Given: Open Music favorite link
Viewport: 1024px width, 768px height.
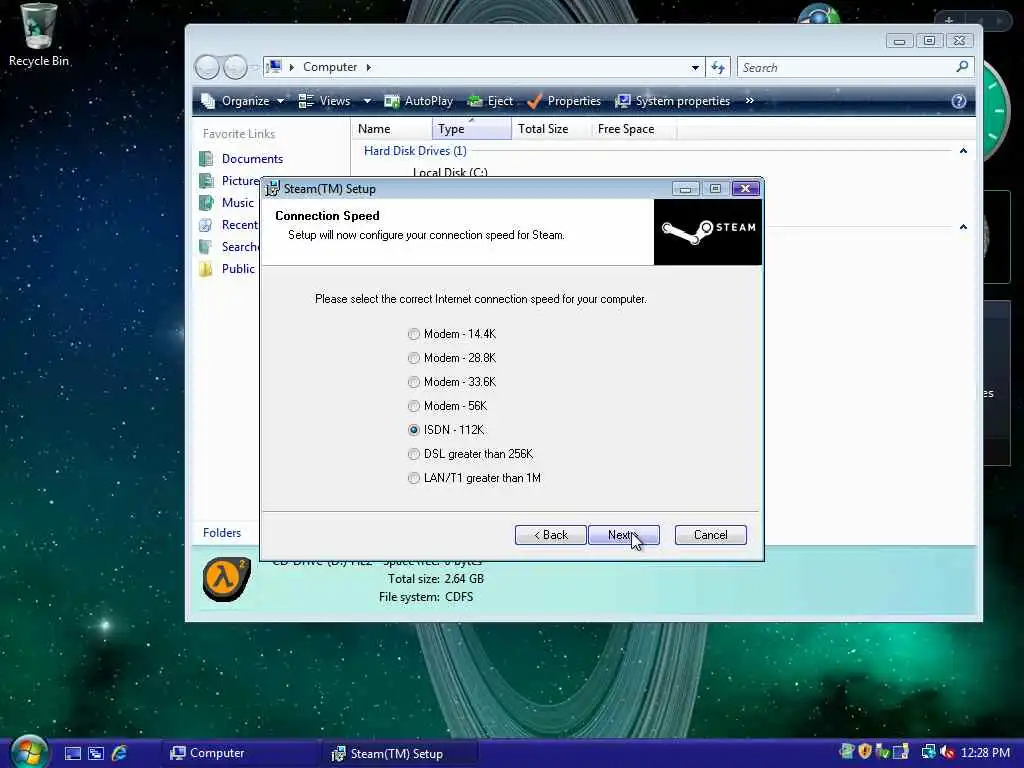Looking at the screenshot, I should (x=227, y=203).
